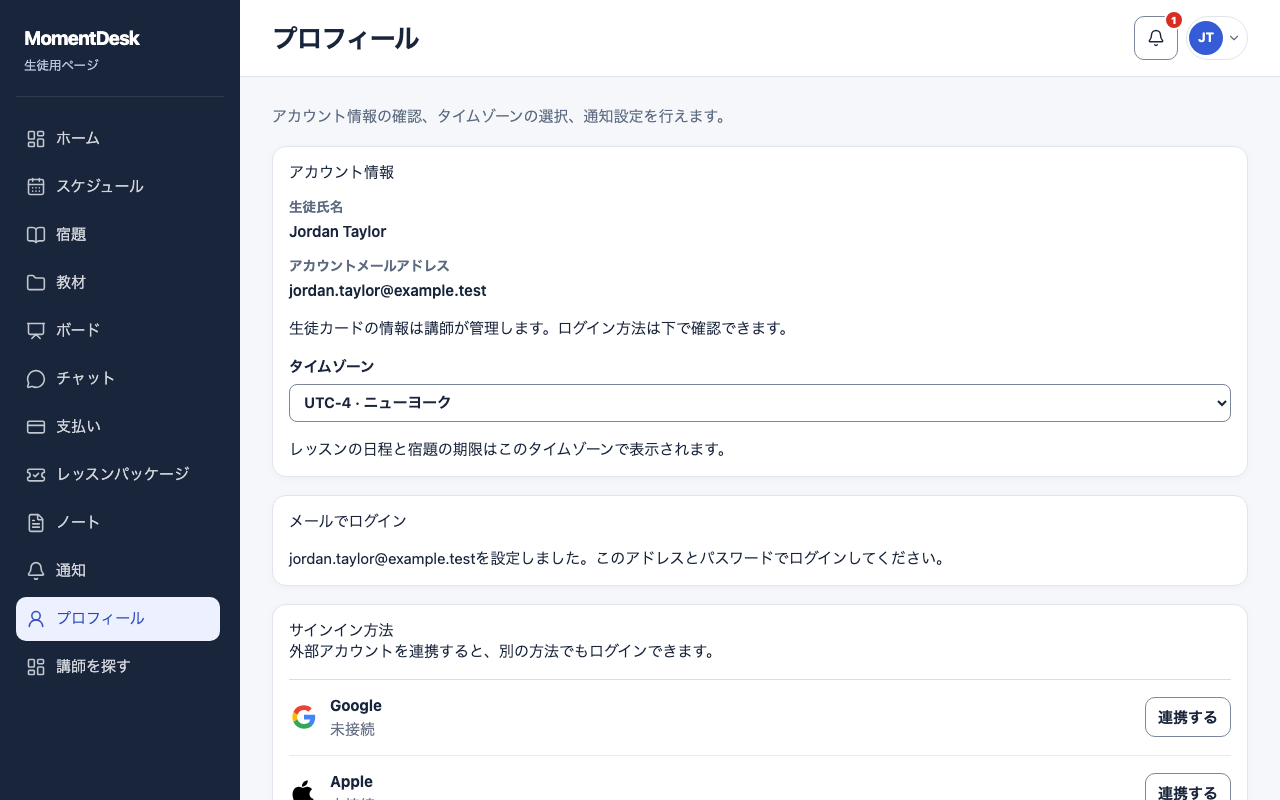
Task: Open レッスンパッケージ menu item
Action: pyautogui.click(x=118, y=475)
